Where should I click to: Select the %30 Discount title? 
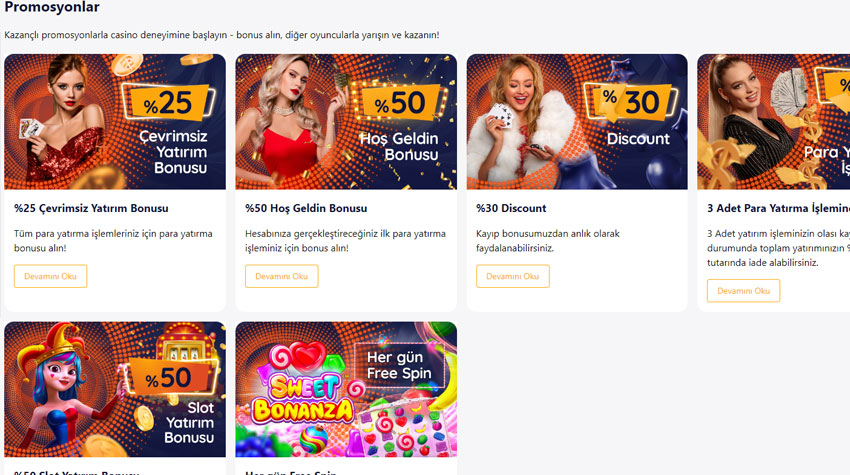click(511, 208)
